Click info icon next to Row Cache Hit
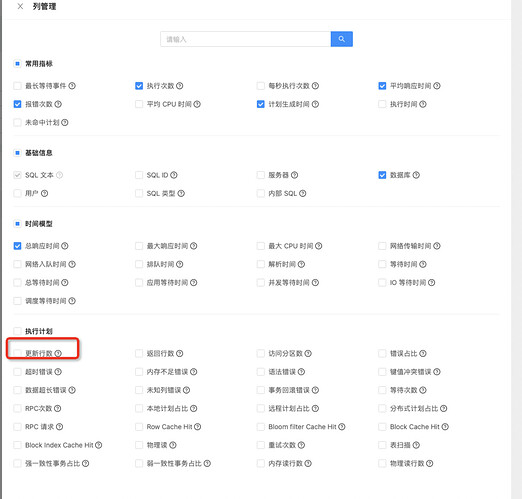 pyautogui.click(x=197, y=427)
